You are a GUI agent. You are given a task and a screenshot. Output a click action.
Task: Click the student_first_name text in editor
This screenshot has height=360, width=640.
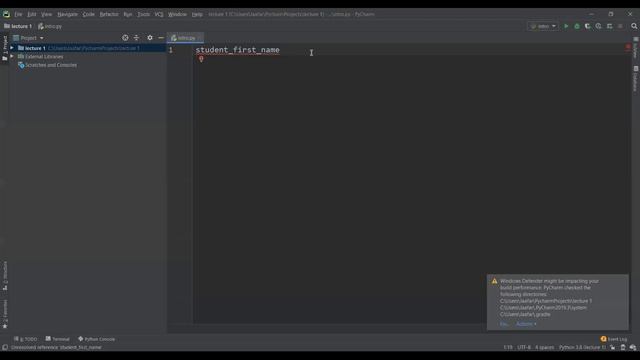pos(238,50)
